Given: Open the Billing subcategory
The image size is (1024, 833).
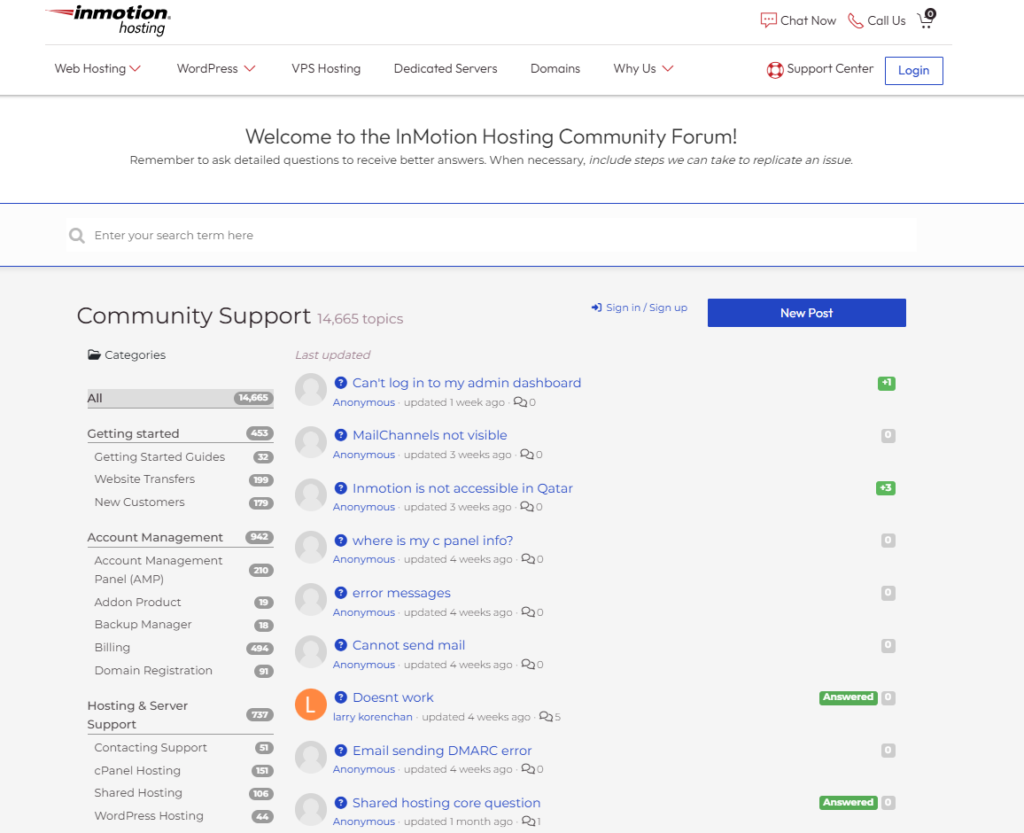Looking at the screenshot, I should [112, 648].
